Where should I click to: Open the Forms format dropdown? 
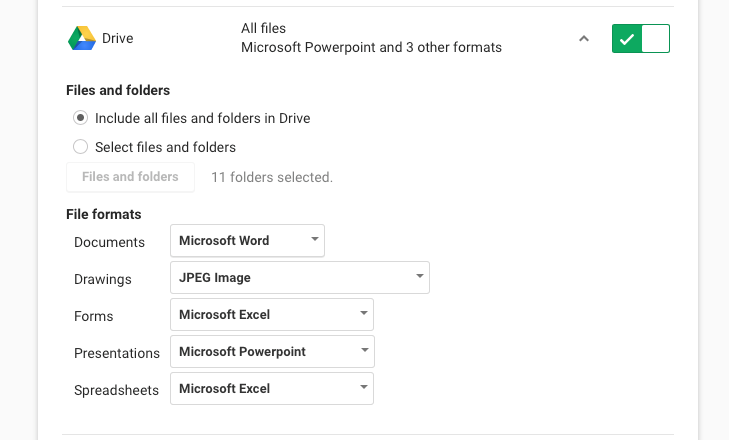(272, 314)
